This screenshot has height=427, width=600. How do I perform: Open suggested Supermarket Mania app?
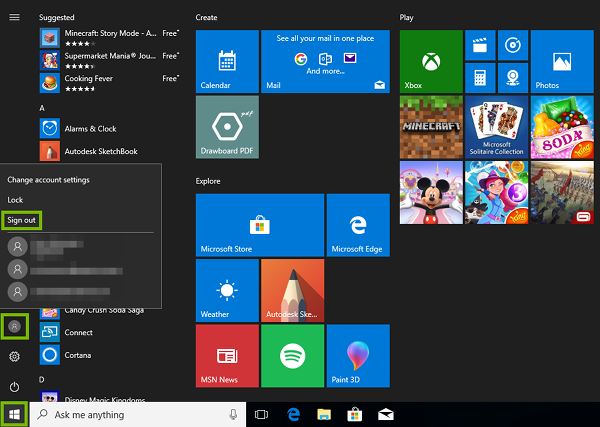click(109, 60)
